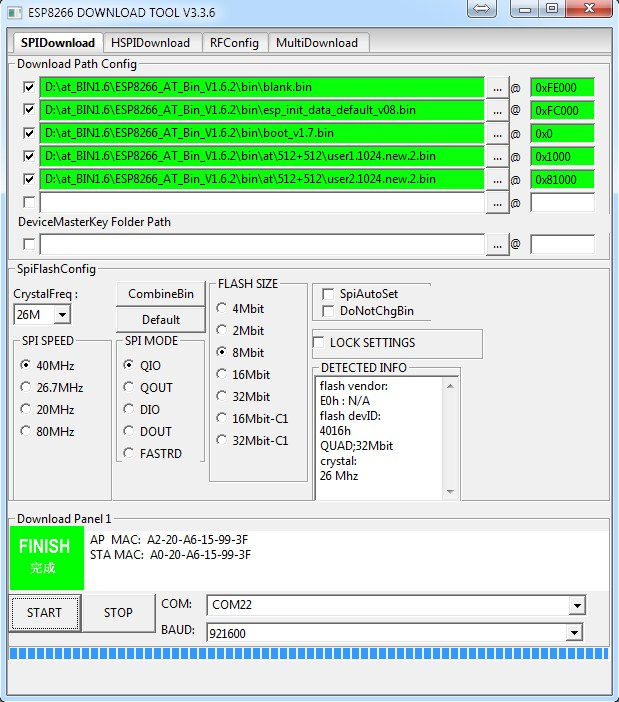Image resolution: width=619 pixels, height=702 pixels.
Task: Select DOUT SPI mode
Action: click(x=129, y=431)
